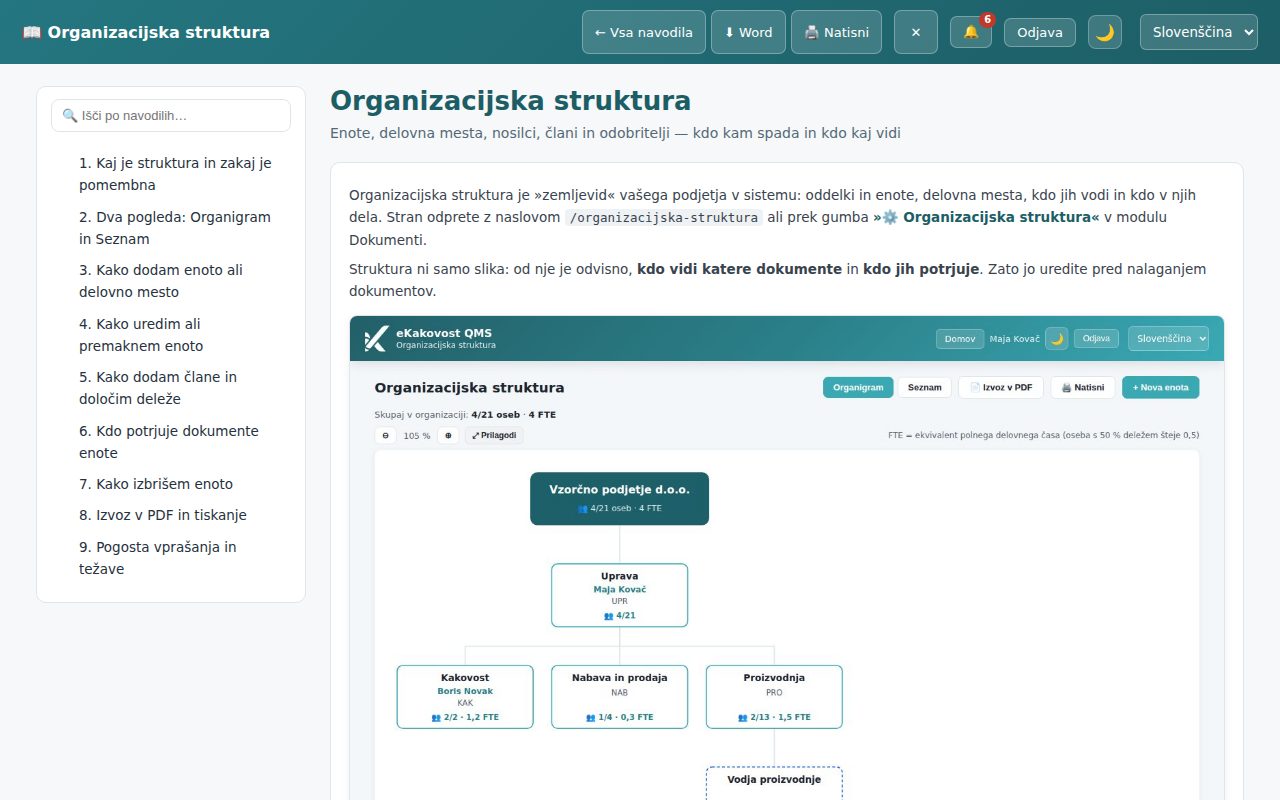Click the Prilagodi fit button

[494, 436]
